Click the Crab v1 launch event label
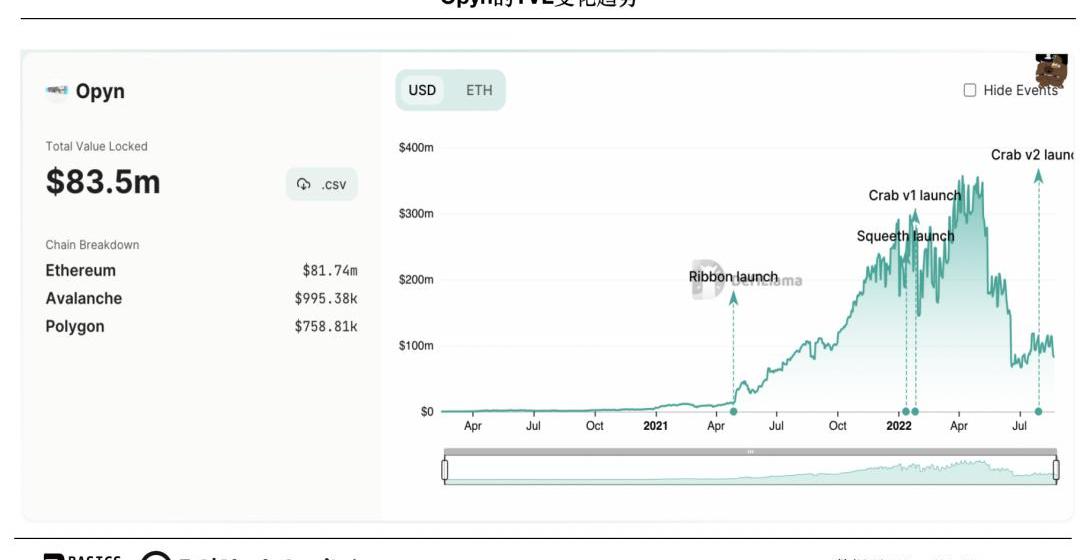This screenshot has width=1080, height=560. click(x=914, y=196)
